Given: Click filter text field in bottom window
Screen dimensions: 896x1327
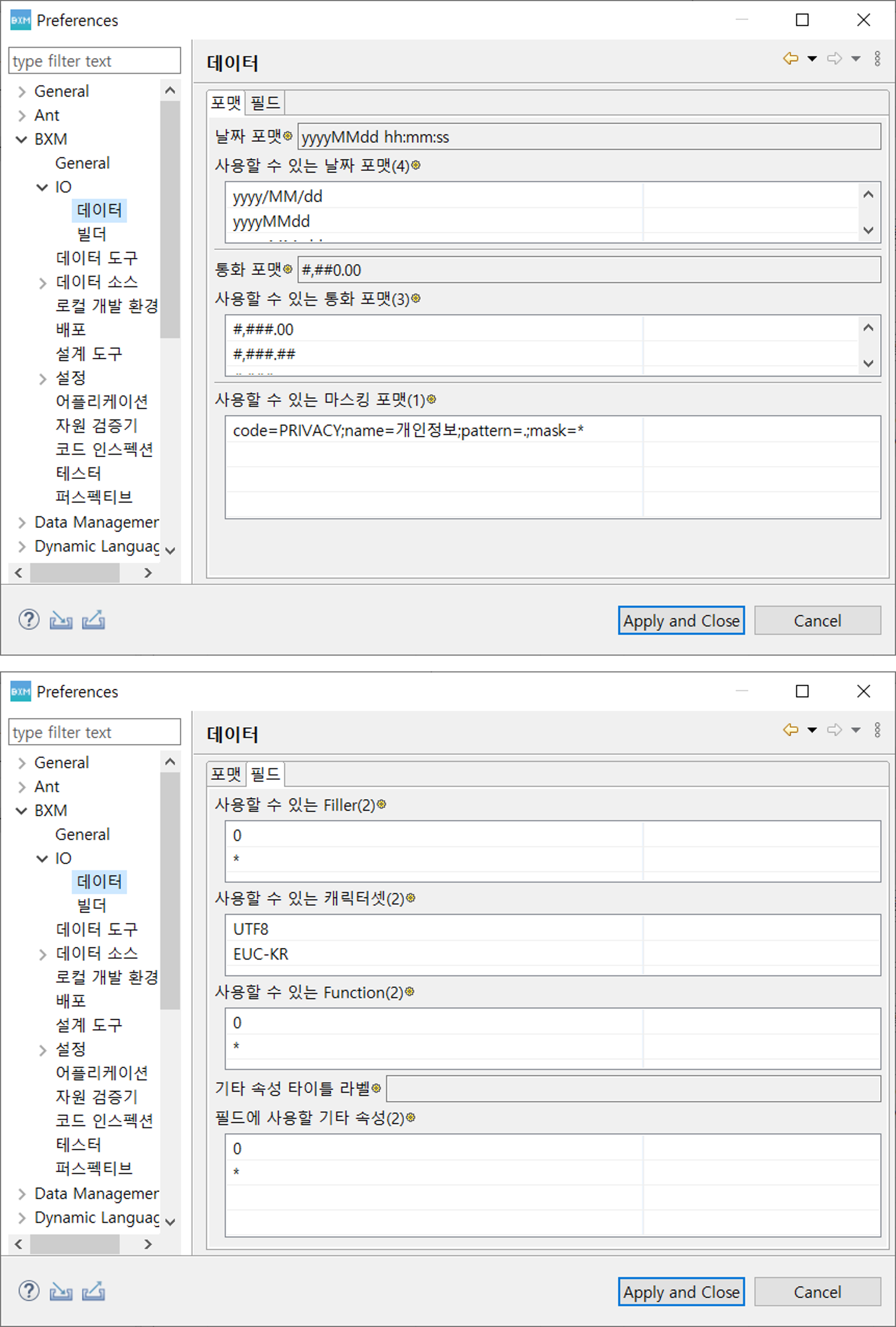Looking at the screenshot, I should point(94,732).
